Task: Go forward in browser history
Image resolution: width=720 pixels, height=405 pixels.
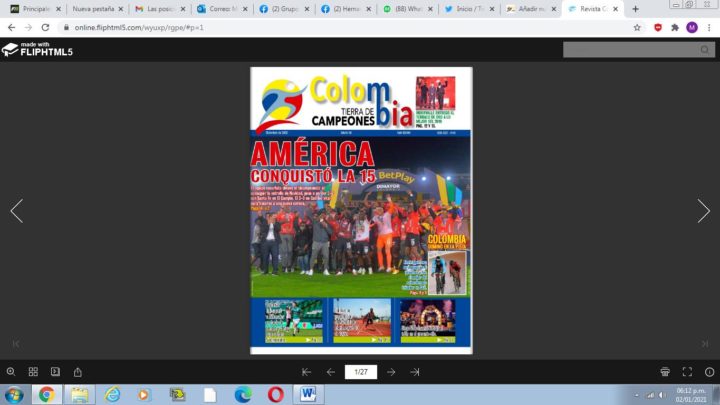Action: click(x=28, y=28)
